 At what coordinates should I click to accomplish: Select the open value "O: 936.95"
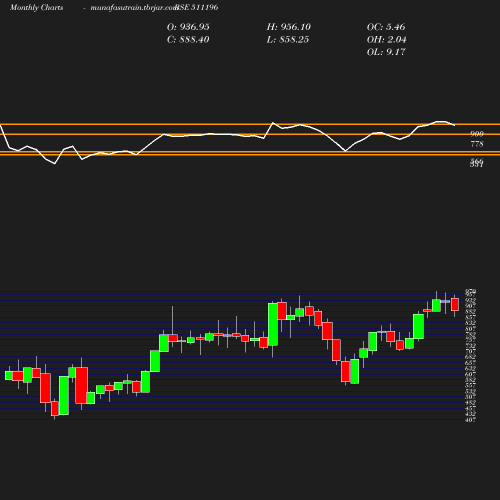pyautogui.click(x=188, y=27)
